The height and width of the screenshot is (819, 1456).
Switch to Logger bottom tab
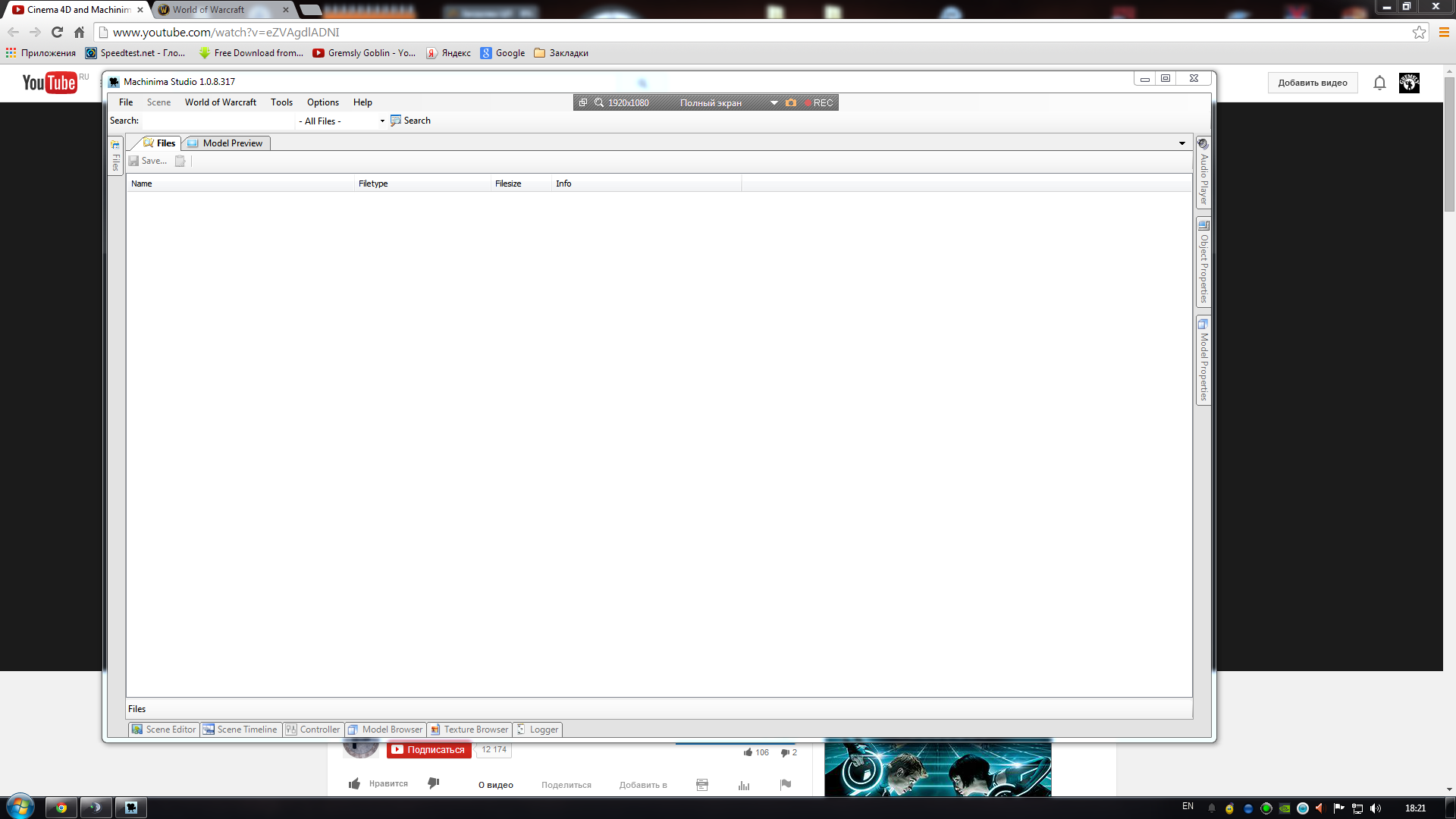pos(538,730)
